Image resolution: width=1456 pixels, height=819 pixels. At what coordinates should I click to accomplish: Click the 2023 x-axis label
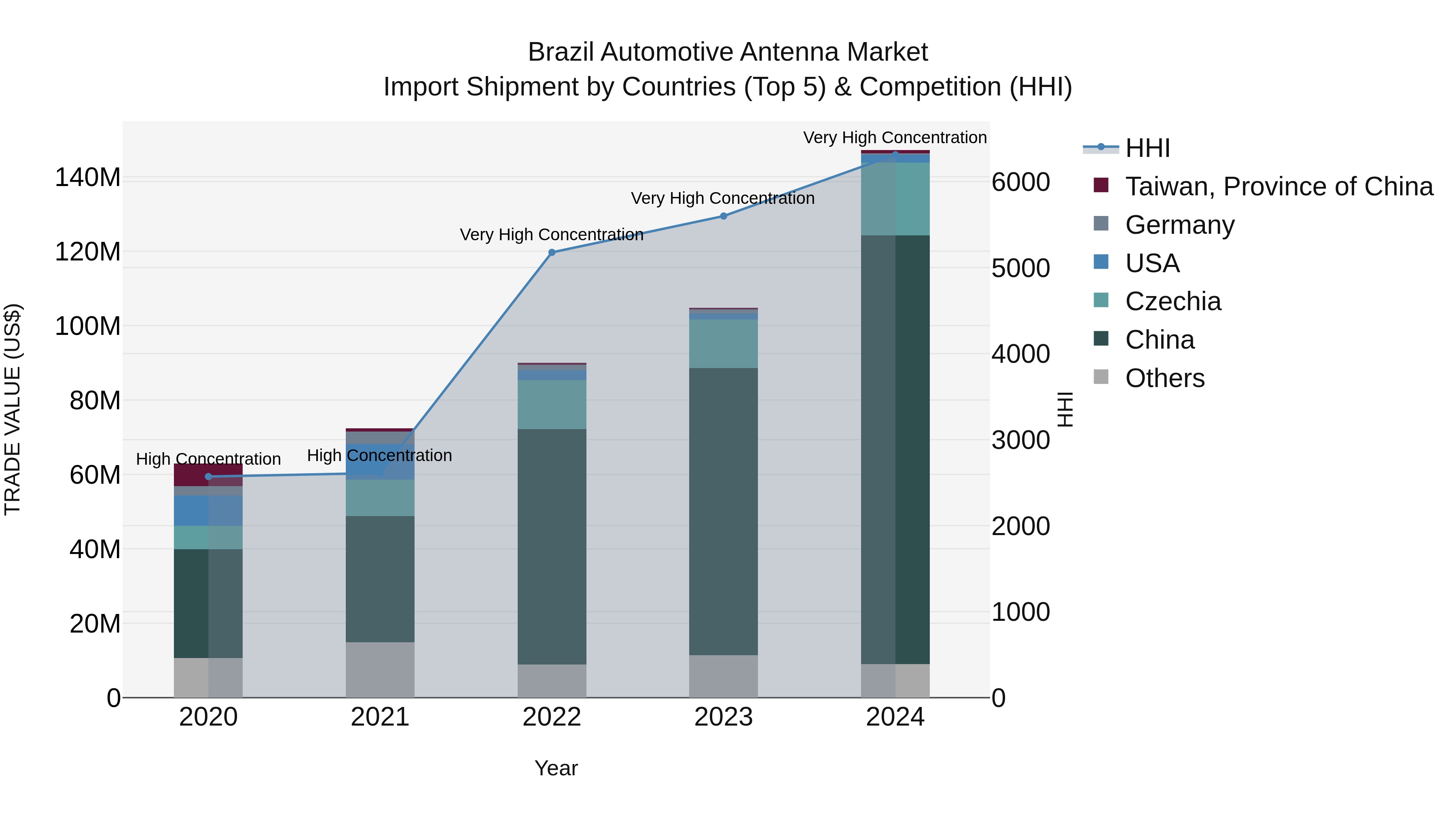pyautogui.click(x=724, y=717)
